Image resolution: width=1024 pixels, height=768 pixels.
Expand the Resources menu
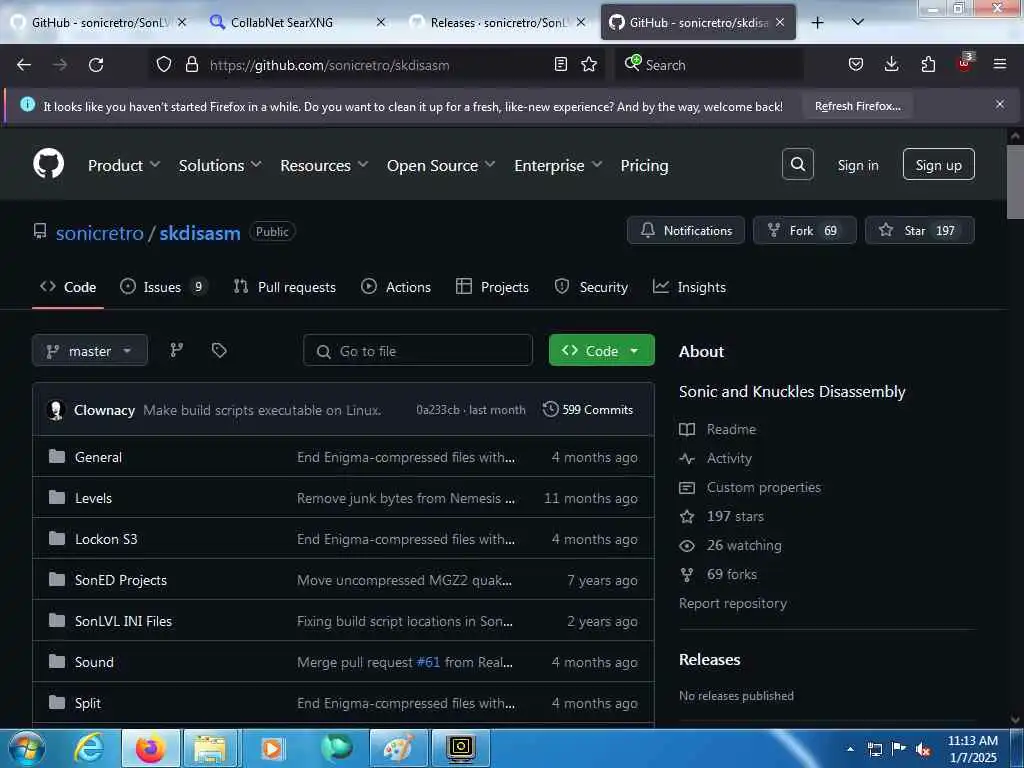pyautogui.click(x=324, y=165)
